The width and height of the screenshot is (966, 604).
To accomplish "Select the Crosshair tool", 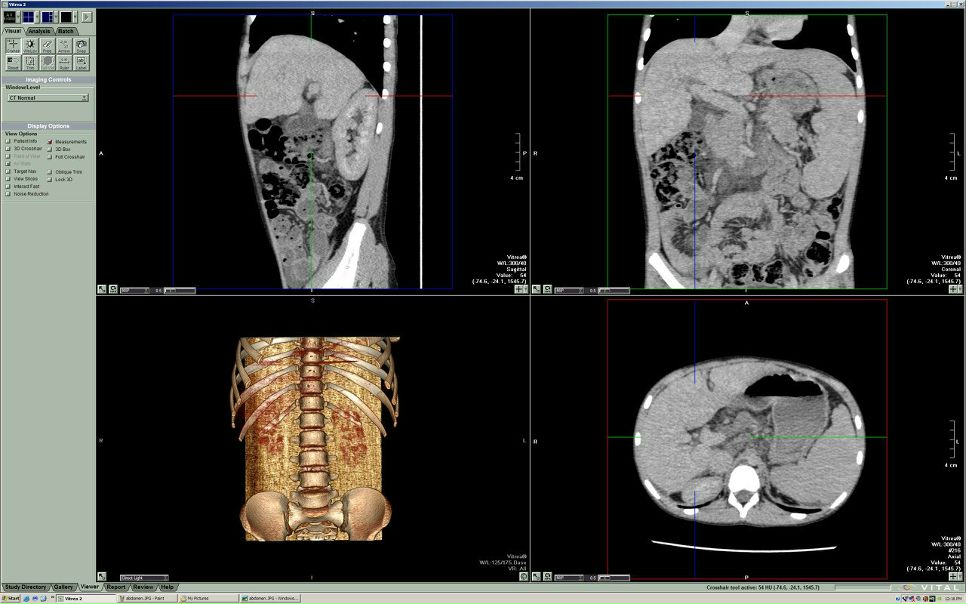I will tap(13, 45).
